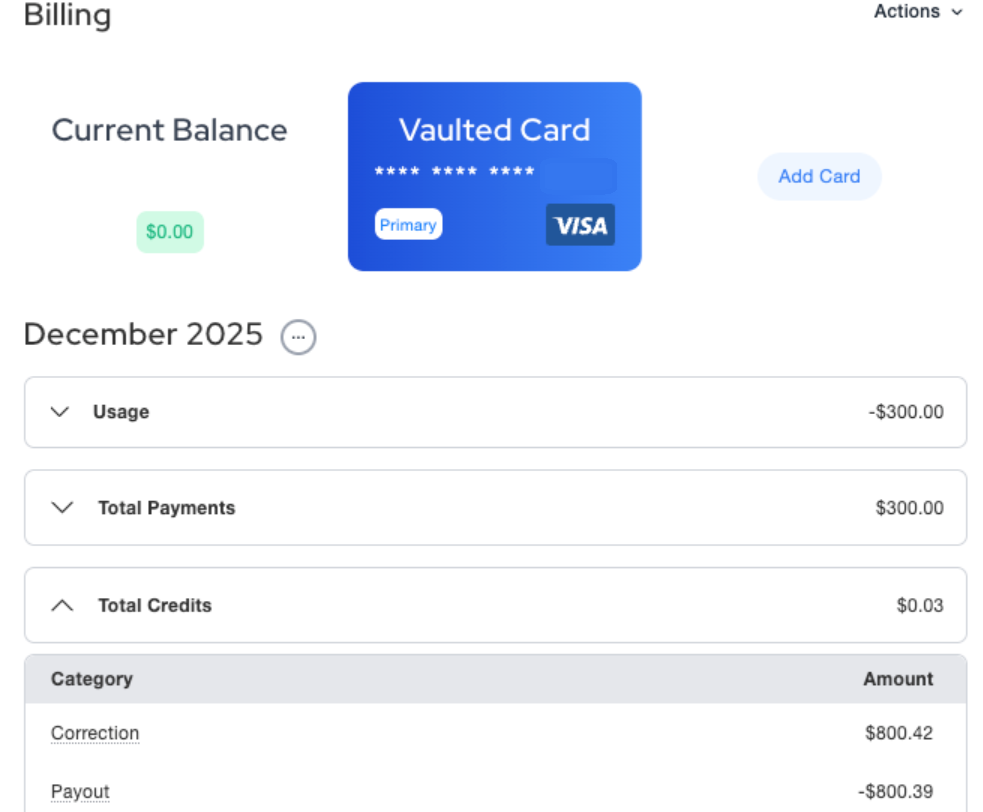Click the Total Payments row label

coord(166,508)
